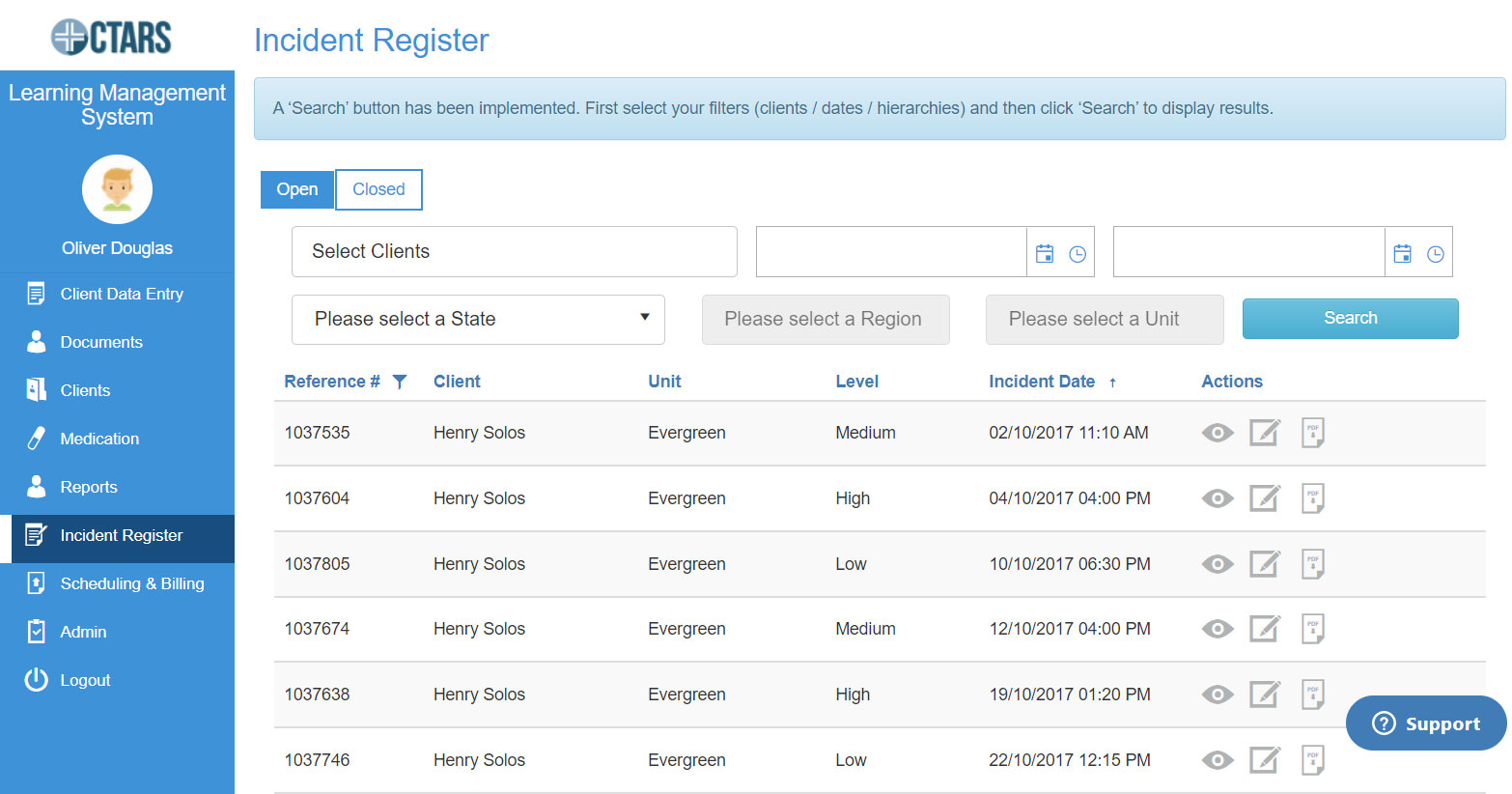Select the Open incidents tab
The width and height of the screenshot is (1512, 794).
click(297, 189)
